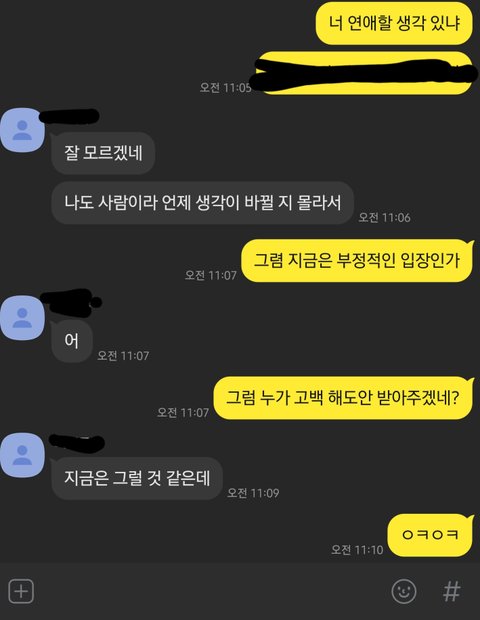This screenshot has height=620, width=480.
Task: Tap the hashtag search icon
Action: coord(452,592)
